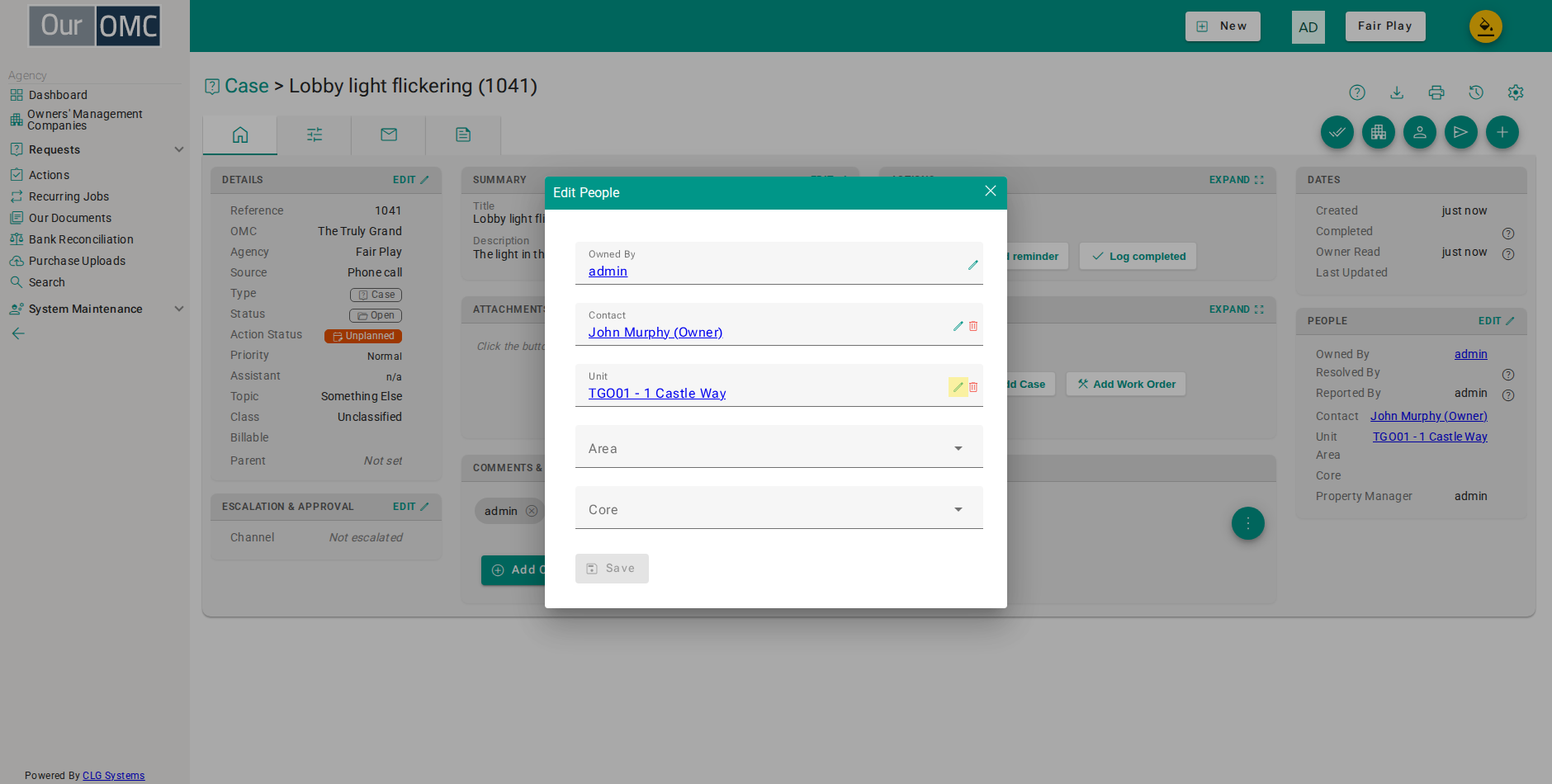
Task: Open Dashboard in the sidebar
Action: (x=58, y=95)
